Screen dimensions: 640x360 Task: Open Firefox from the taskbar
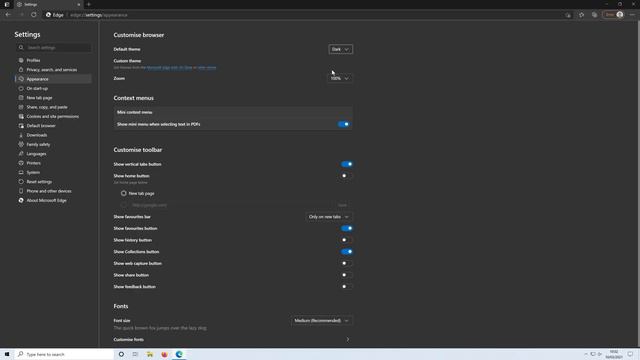[x=164, y=354]
